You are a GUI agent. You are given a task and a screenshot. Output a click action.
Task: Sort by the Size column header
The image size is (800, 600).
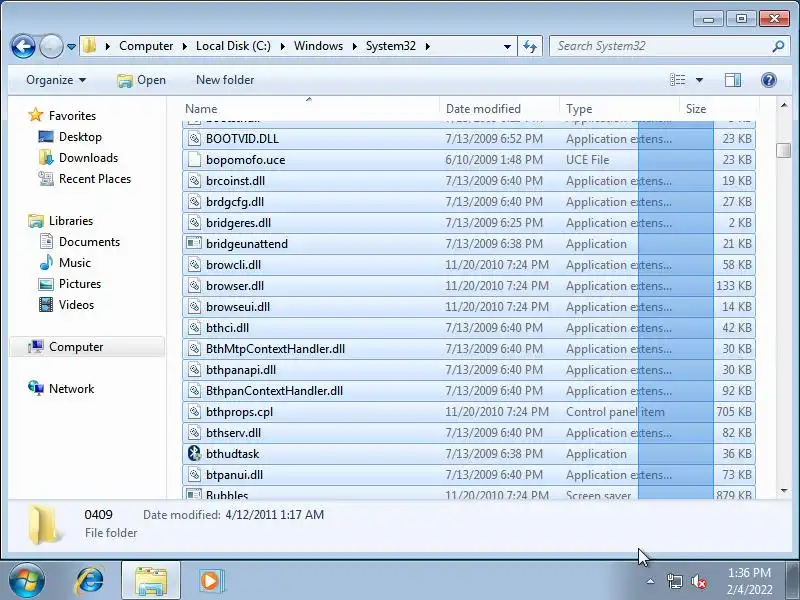point(719,108)
